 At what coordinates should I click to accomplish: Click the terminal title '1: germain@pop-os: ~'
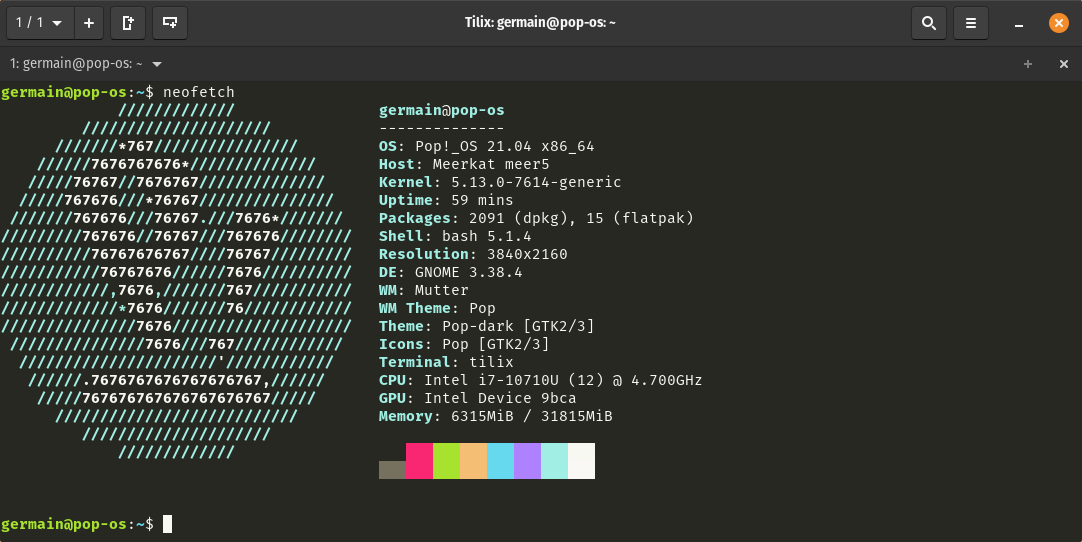point(76,64)
